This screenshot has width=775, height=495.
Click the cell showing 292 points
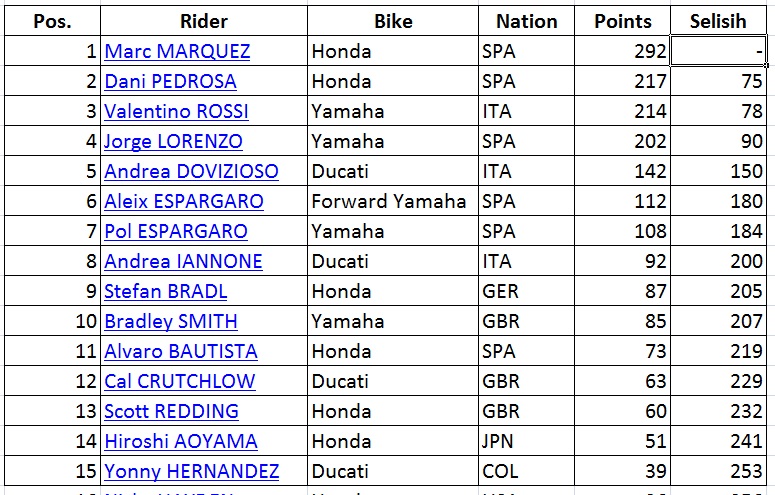(x=622, y=52)
